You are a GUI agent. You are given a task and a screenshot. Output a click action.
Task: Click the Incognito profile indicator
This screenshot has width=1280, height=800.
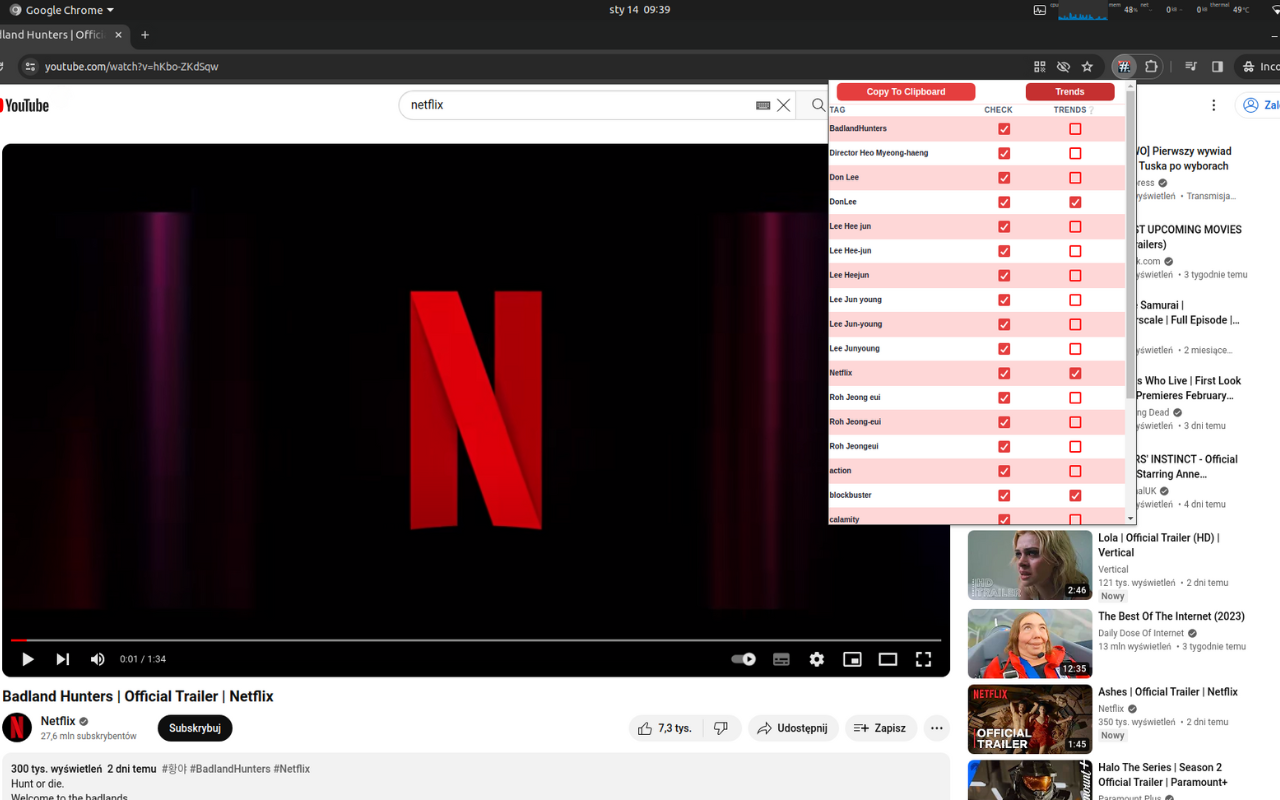coord(1260,67)
